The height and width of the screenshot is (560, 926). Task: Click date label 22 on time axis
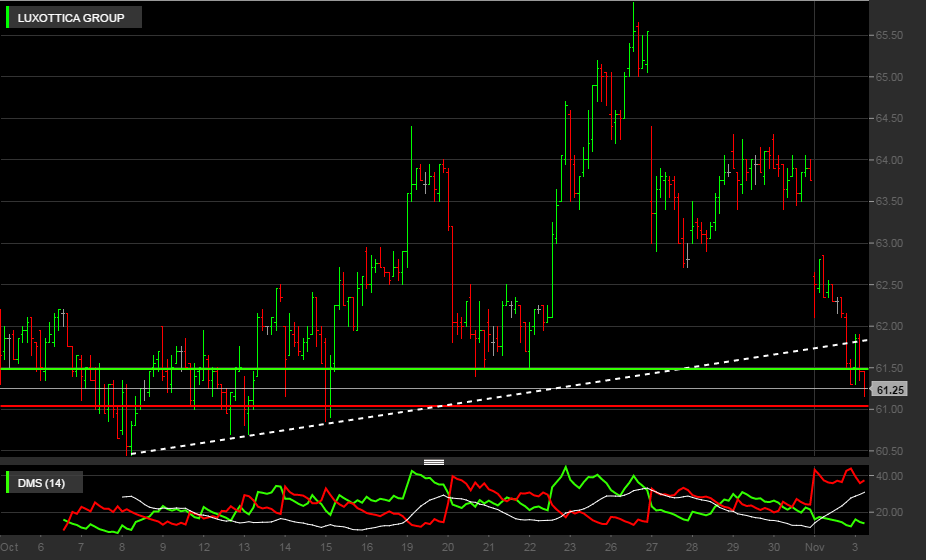pos(529,547)
